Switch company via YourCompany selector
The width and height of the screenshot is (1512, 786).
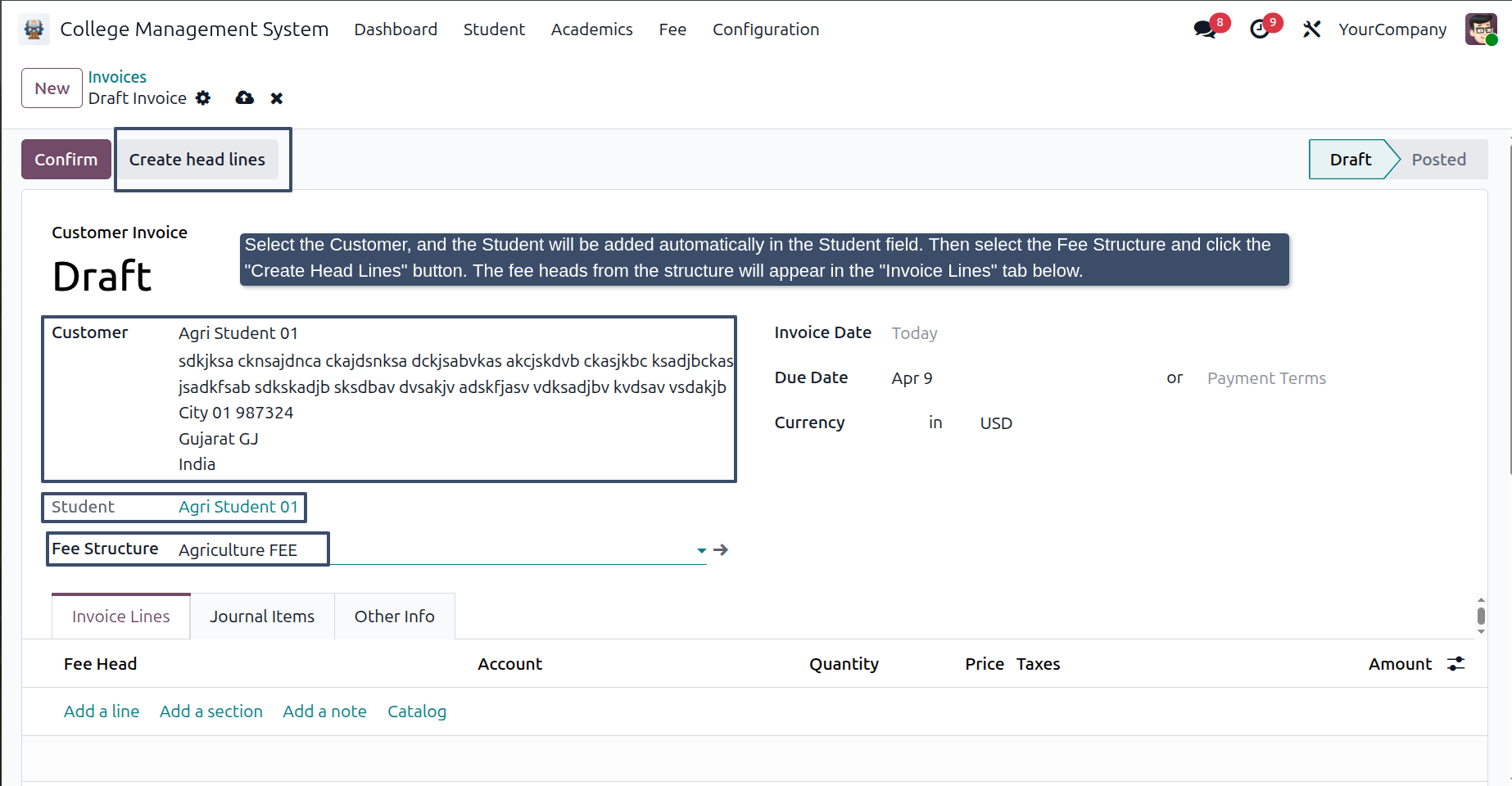[1392, 29]
